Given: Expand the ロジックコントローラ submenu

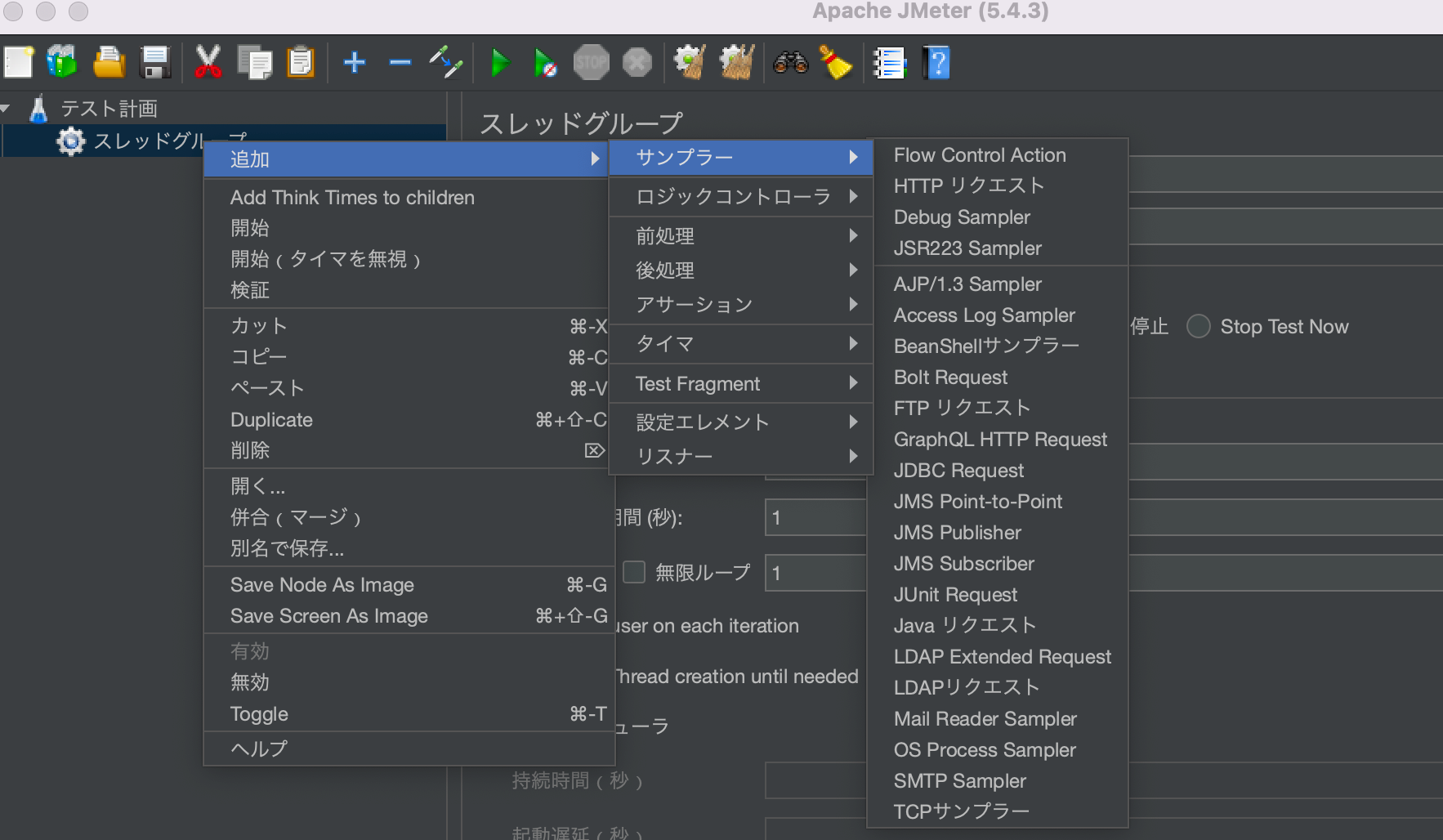Looking at the screenshot, I should point(741,196).
